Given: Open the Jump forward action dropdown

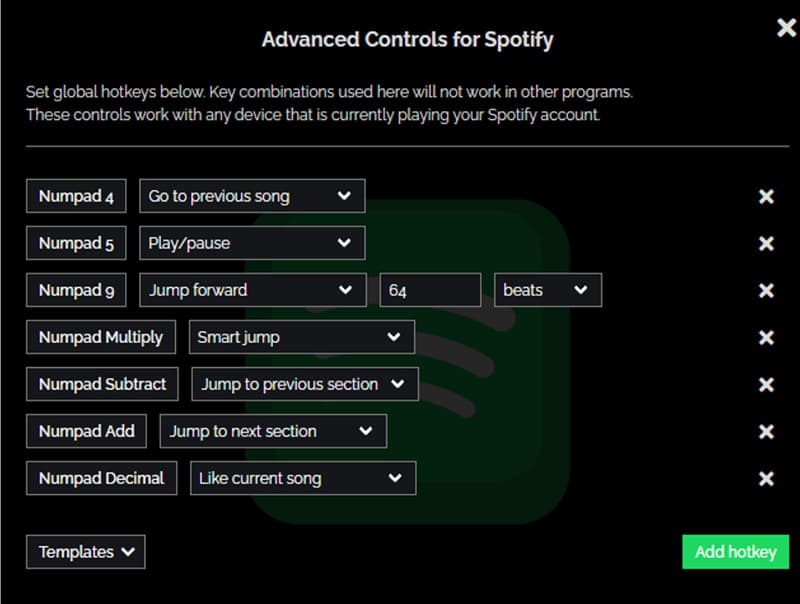Looking at the screenshot, I should point(252,290).
